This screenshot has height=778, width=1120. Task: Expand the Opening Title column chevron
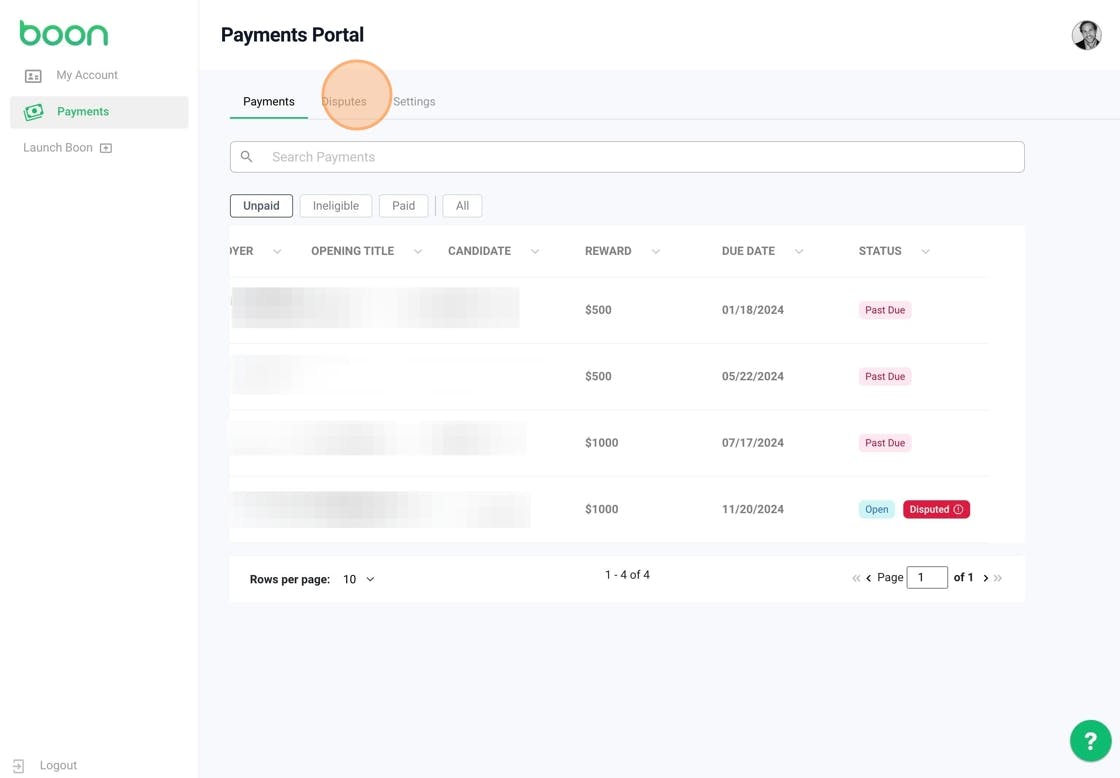click(x=418, y=251)
